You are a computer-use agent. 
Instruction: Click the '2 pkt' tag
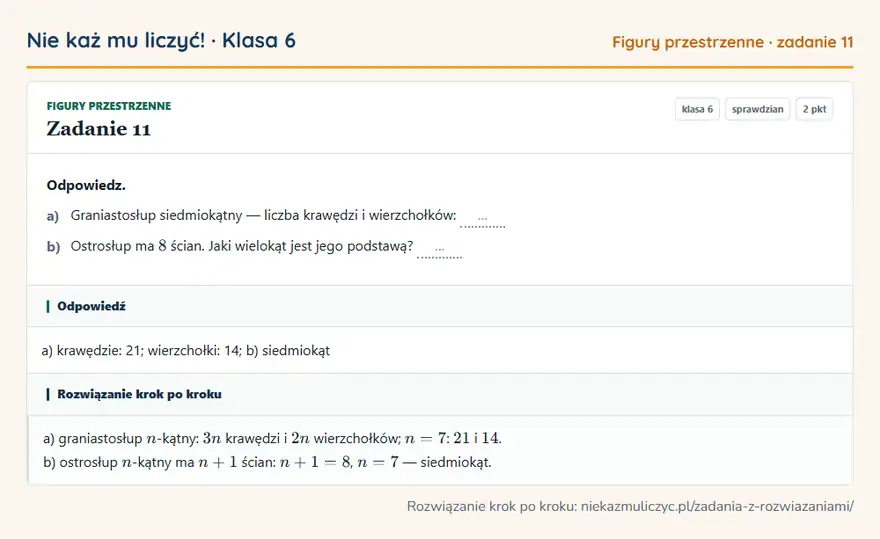coord(814,109)
